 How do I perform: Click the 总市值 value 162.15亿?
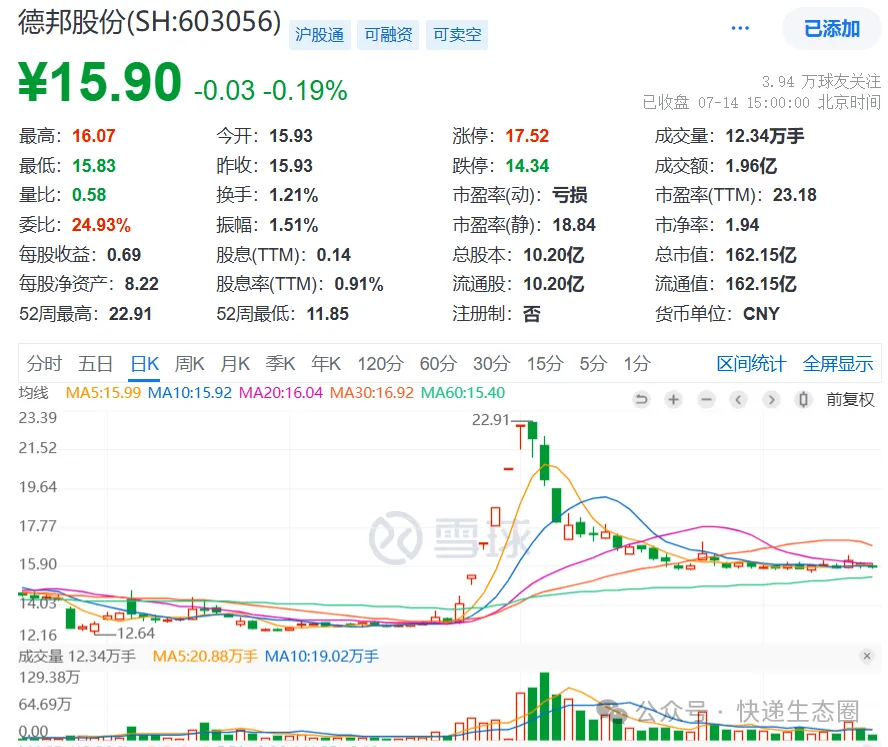pos(761,255)
